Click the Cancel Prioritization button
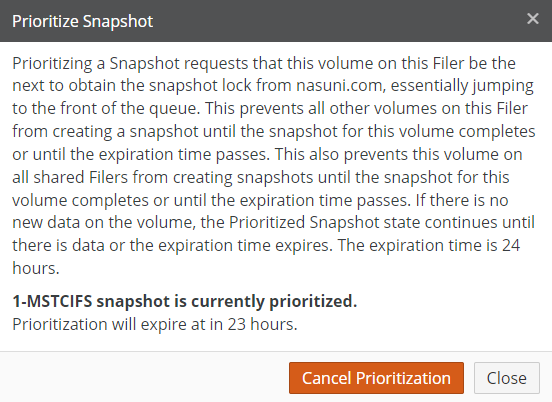Viewport: 552px width, 402px height. pos(376,378)
